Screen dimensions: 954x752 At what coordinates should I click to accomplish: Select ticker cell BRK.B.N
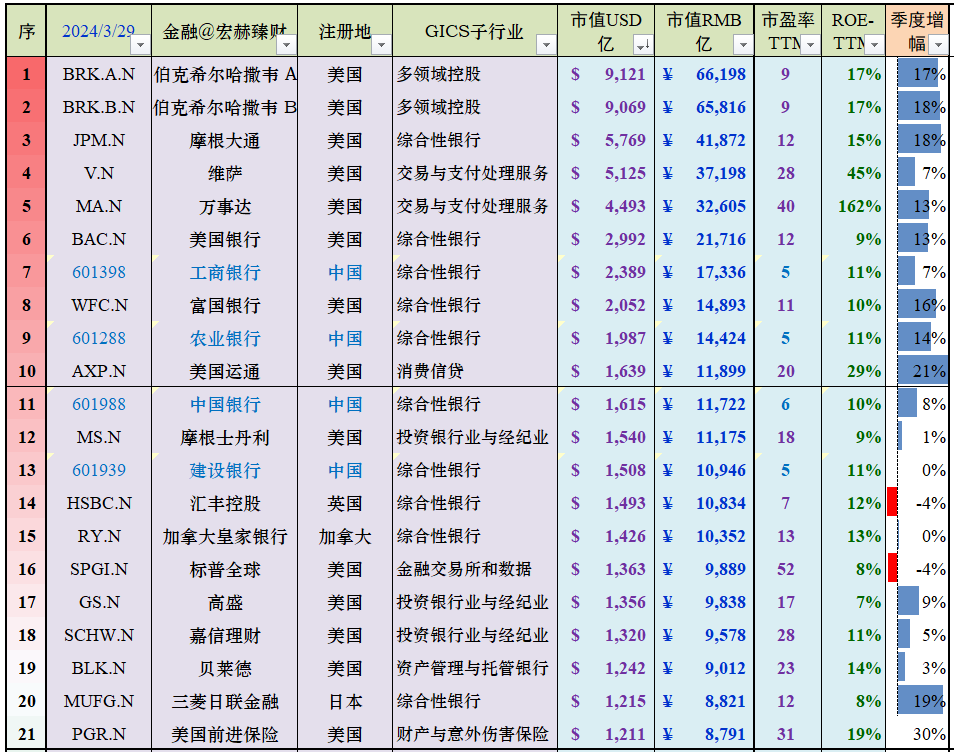[x=99, y=107]
